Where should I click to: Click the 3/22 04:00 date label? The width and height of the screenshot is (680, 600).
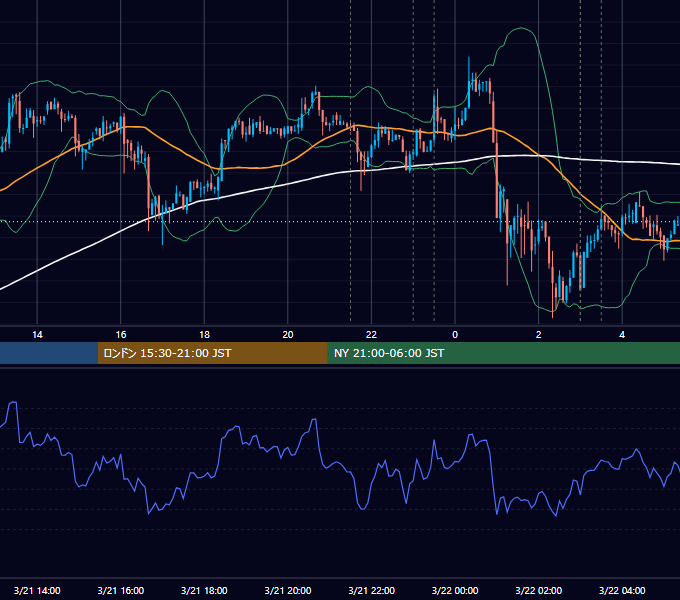point(622,590)
